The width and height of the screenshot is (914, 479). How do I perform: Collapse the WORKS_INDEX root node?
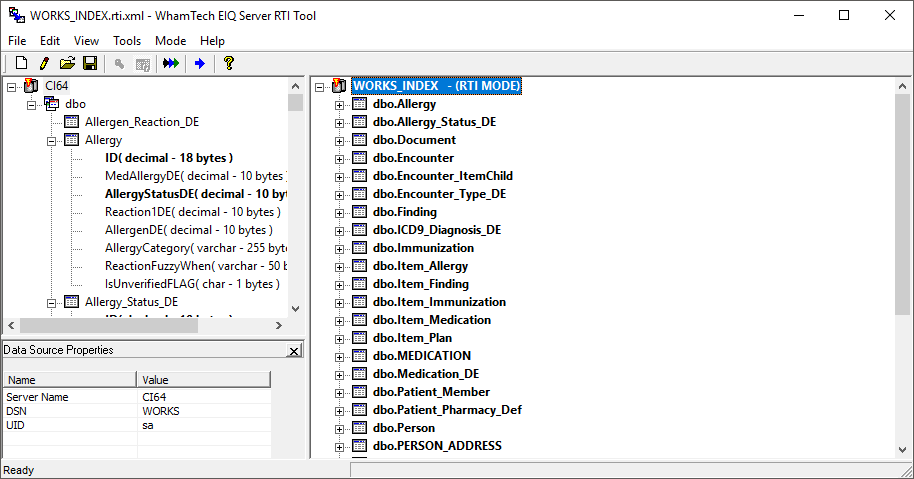319,87
